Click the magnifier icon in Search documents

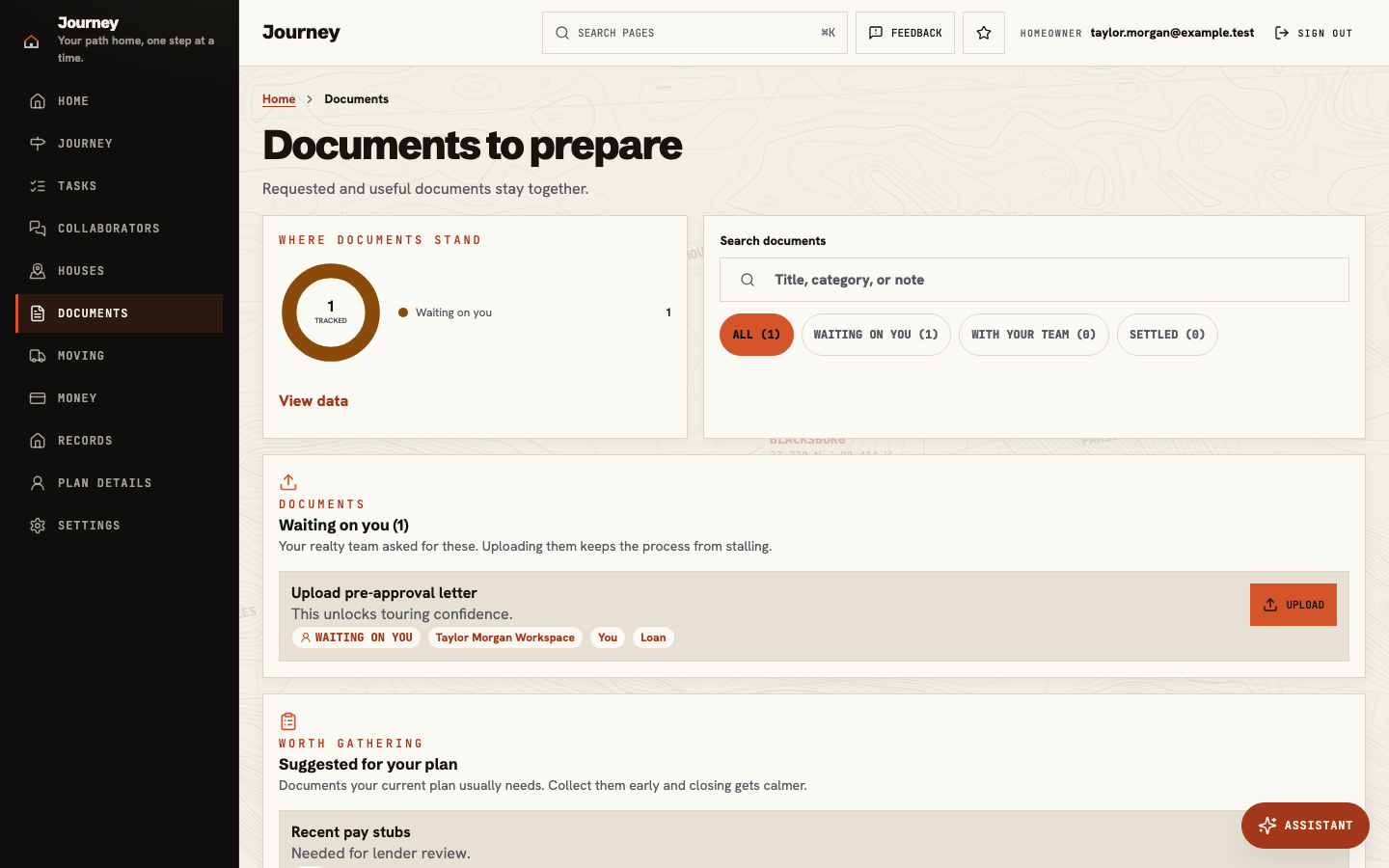(748, 280)
